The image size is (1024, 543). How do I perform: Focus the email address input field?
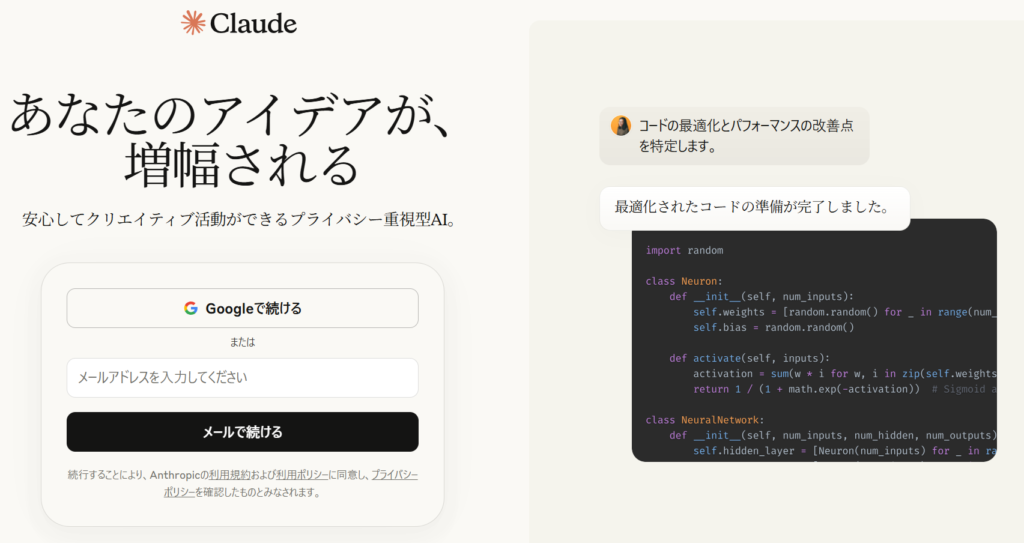click(242, 378)
